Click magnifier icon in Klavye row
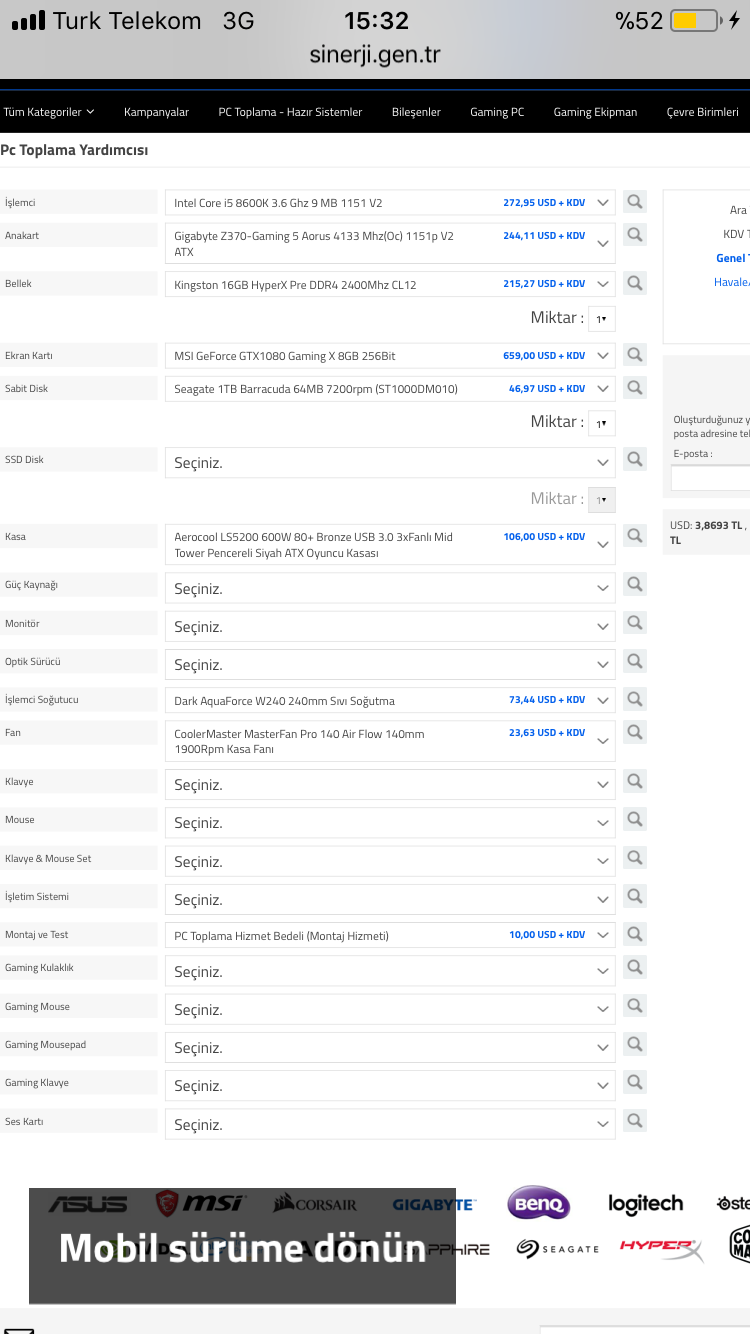Image resolution: width=750 pixels, height=1334 pixels. [634, 781]
